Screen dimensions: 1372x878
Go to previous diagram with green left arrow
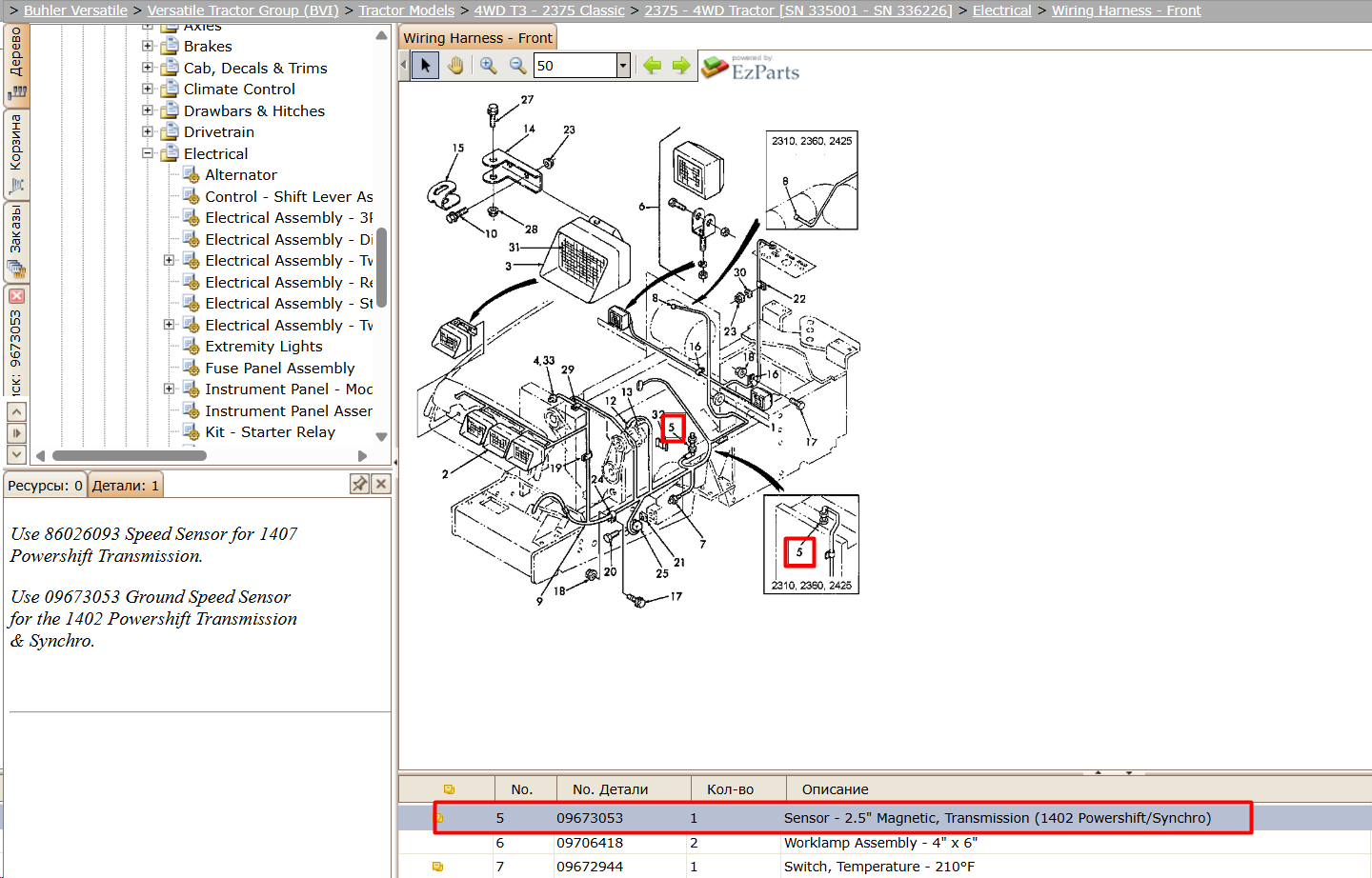pyautogui.click(x=653, y=66)
